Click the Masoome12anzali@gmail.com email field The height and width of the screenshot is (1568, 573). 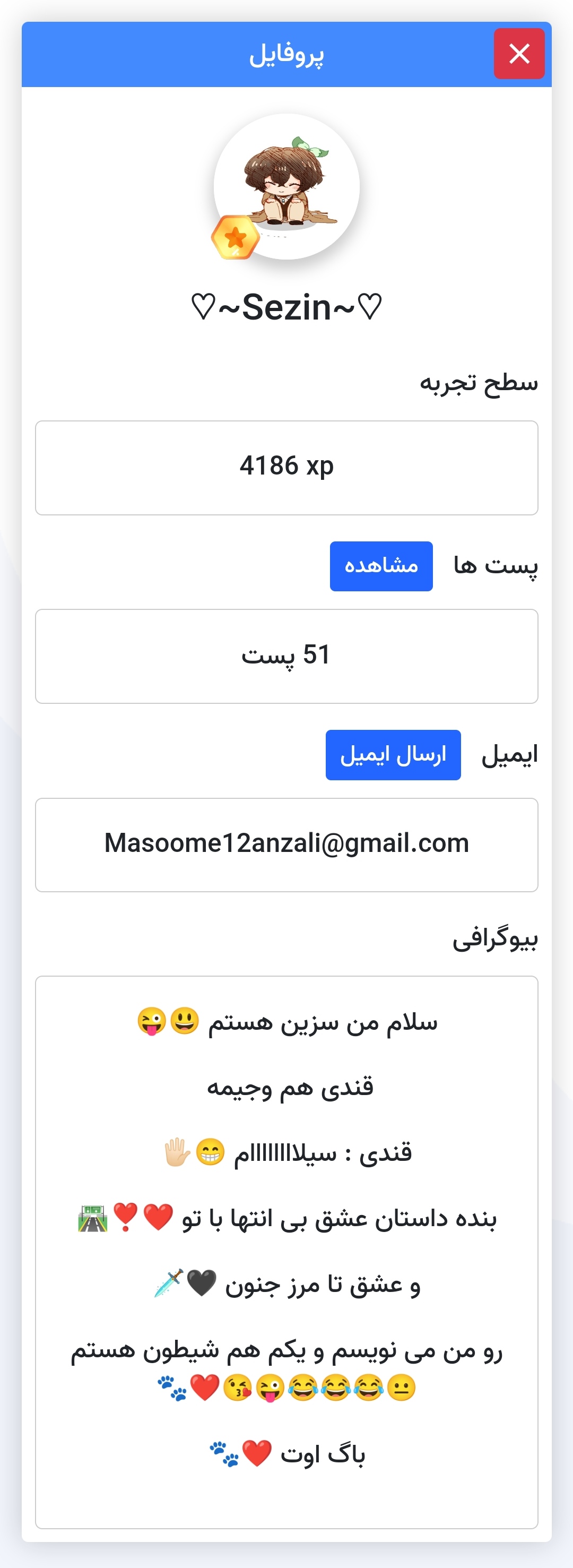[286, 845]
